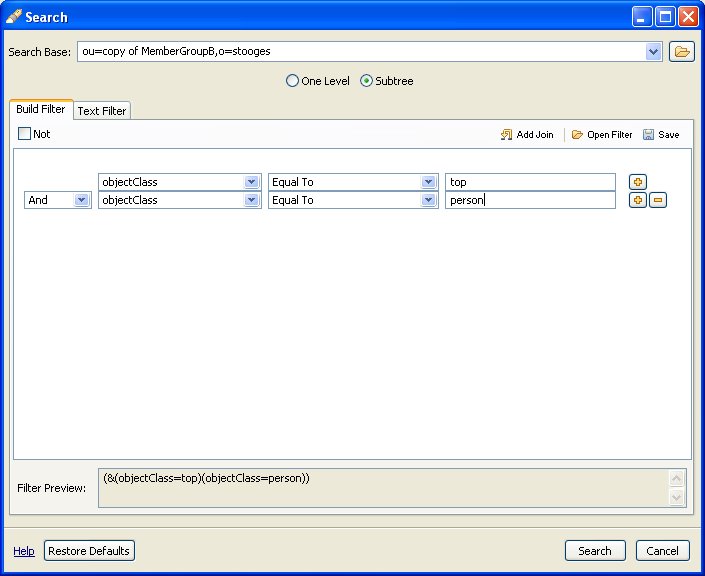
Task: Click the Filter Preview scrollbar down arrow
Action: 677,497
